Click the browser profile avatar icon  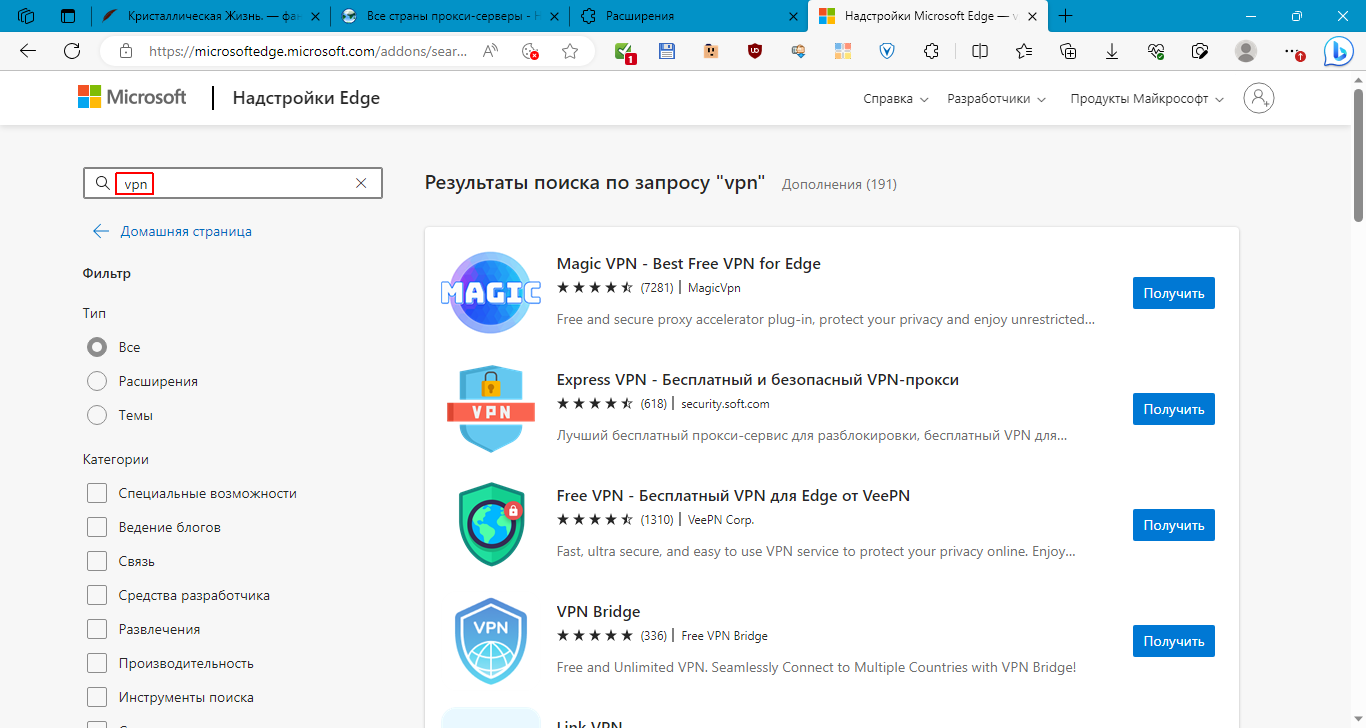pyautogui.click(x=1245, y=51)
